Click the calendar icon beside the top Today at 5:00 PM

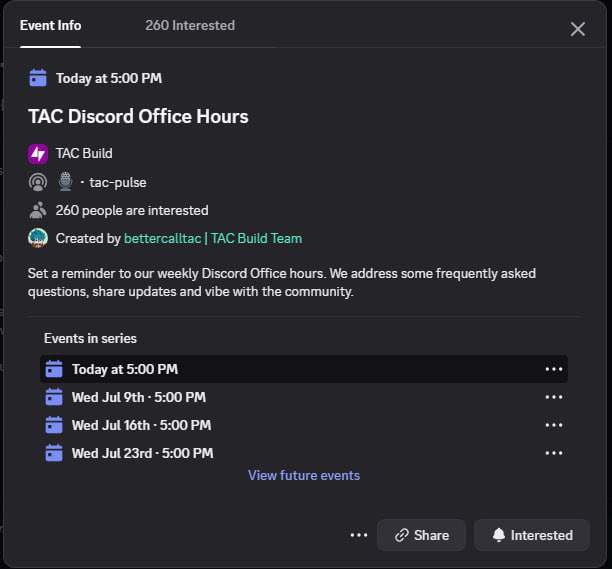(38, 78)
